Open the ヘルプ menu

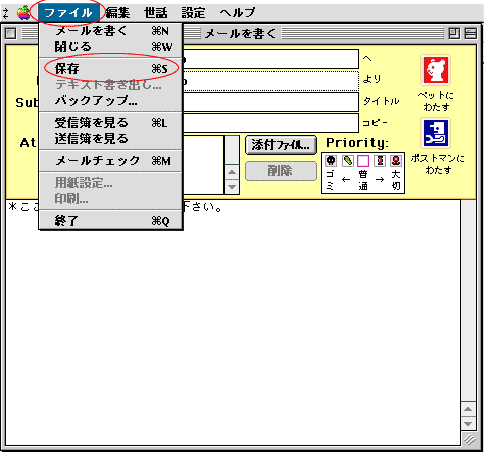(x=237, y=13)
